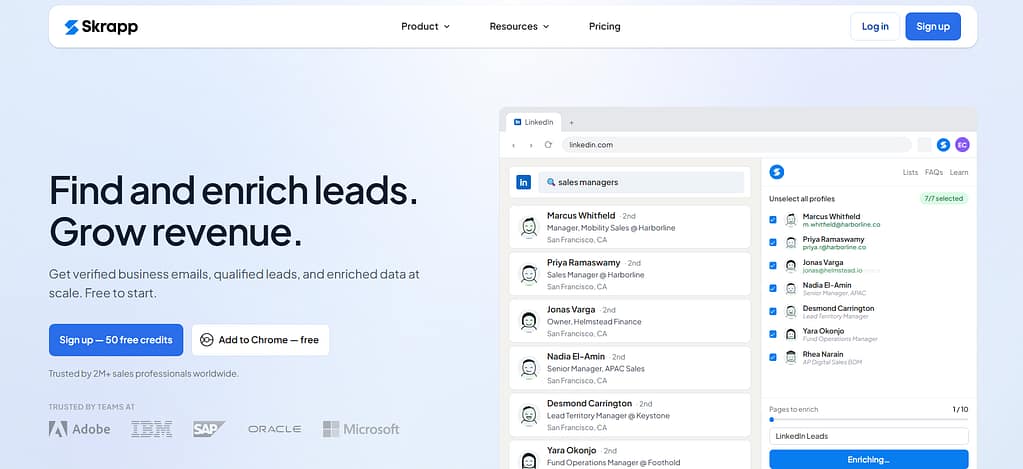The width and height of the screenshot is (1023, 469).
Task: Click the blue Skrapp extension icon in browser bar
Action: coord(943,145)
